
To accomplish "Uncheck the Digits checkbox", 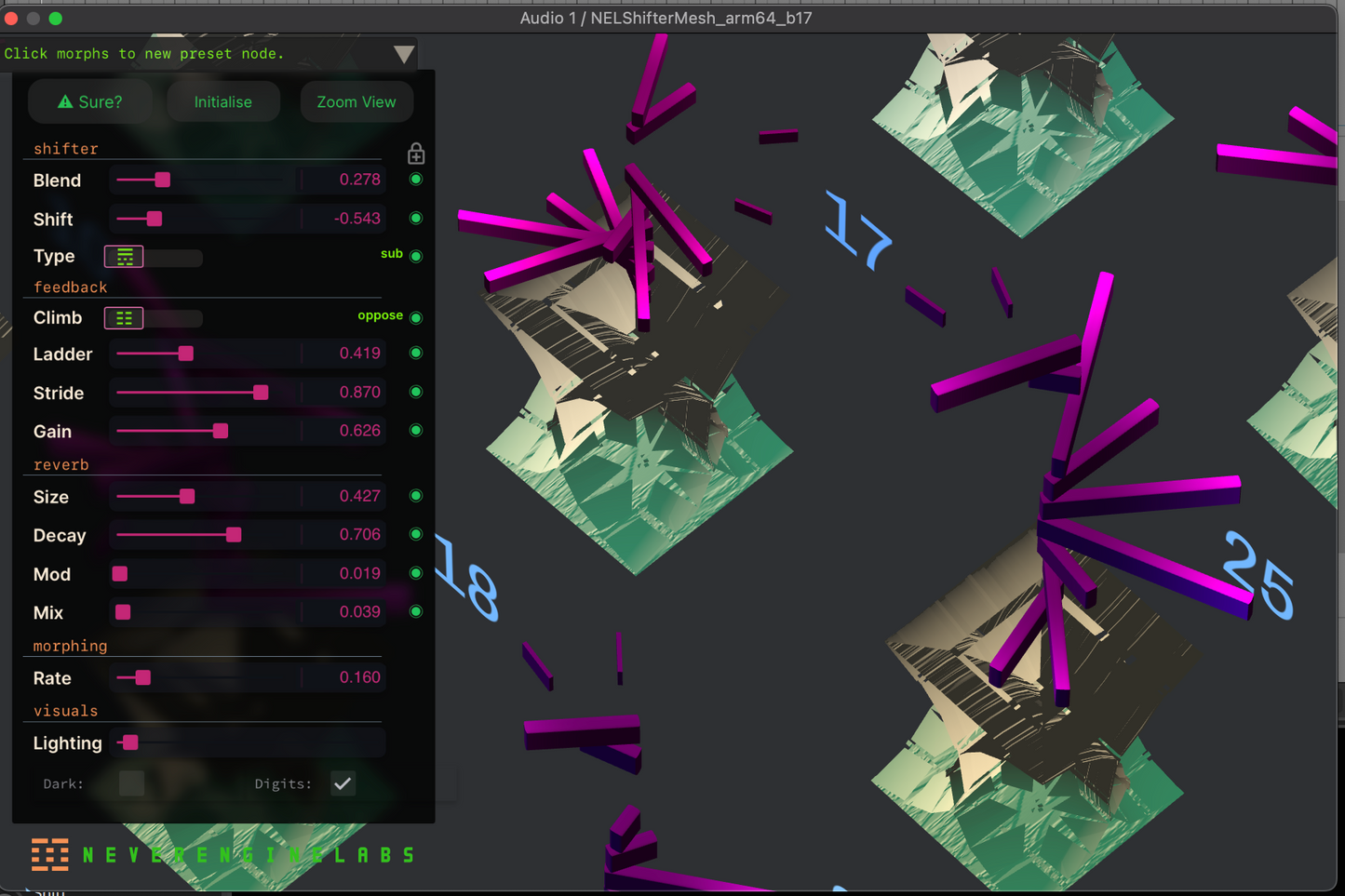I will click(x=343, y=783).
